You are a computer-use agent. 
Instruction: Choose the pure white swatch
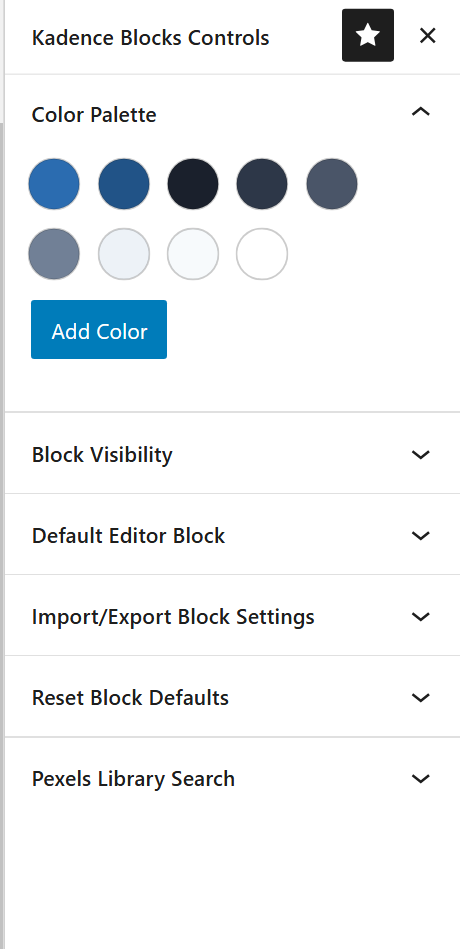(262, 254)
